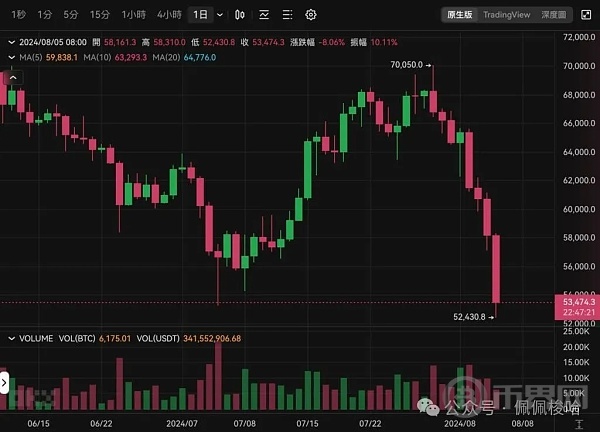Select the 15分 timeframe
The width and height of the screenshot is (600, 432).
pos(99,15)
